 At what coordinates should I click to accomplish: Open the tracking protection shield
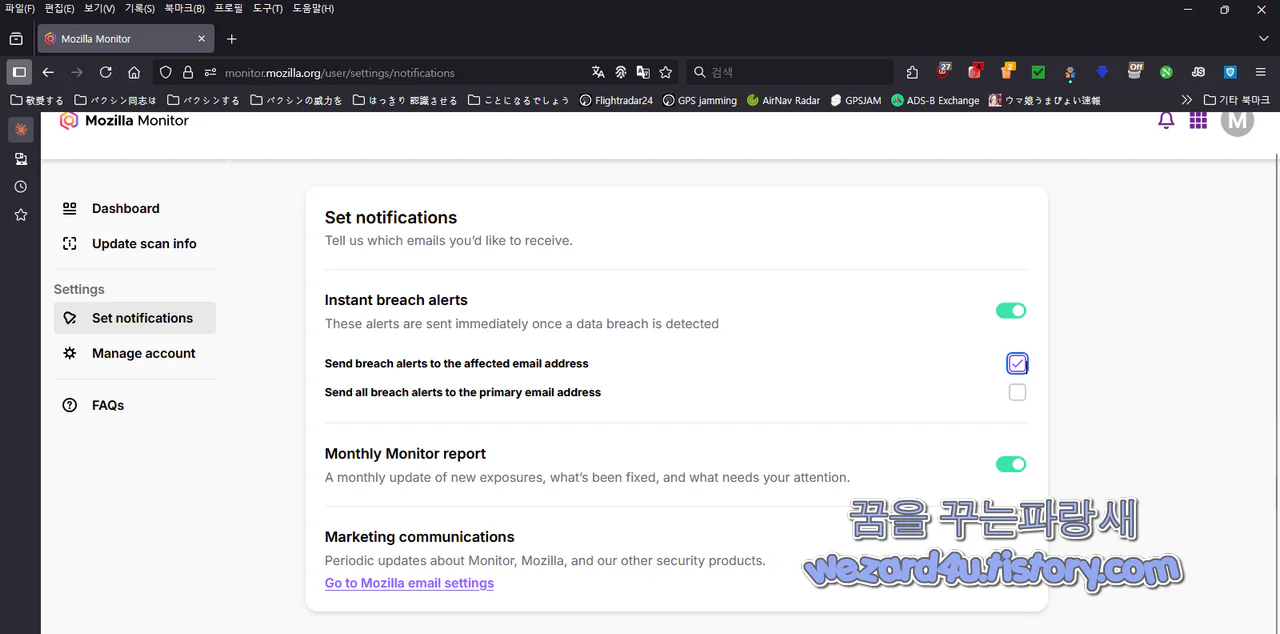(166, 72)
